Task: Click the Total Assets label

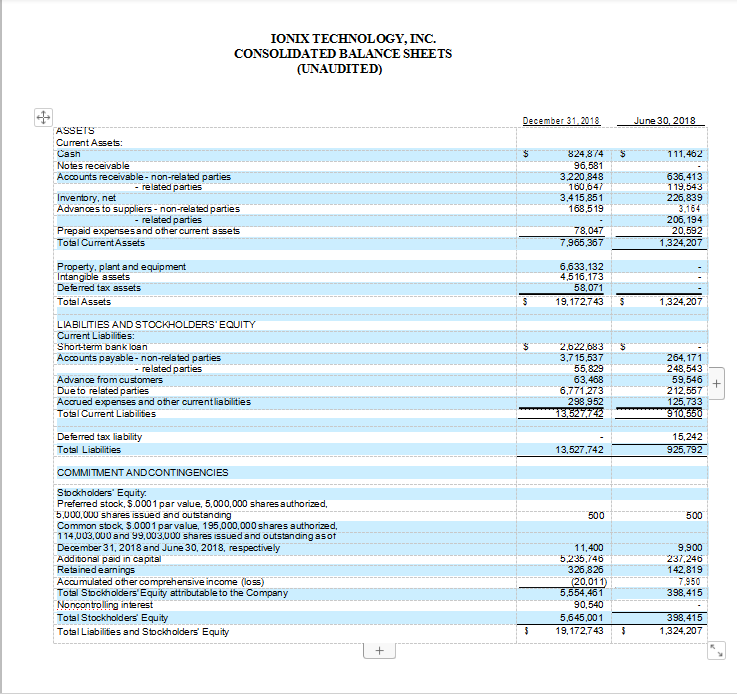Action: [x=84, y=302]
